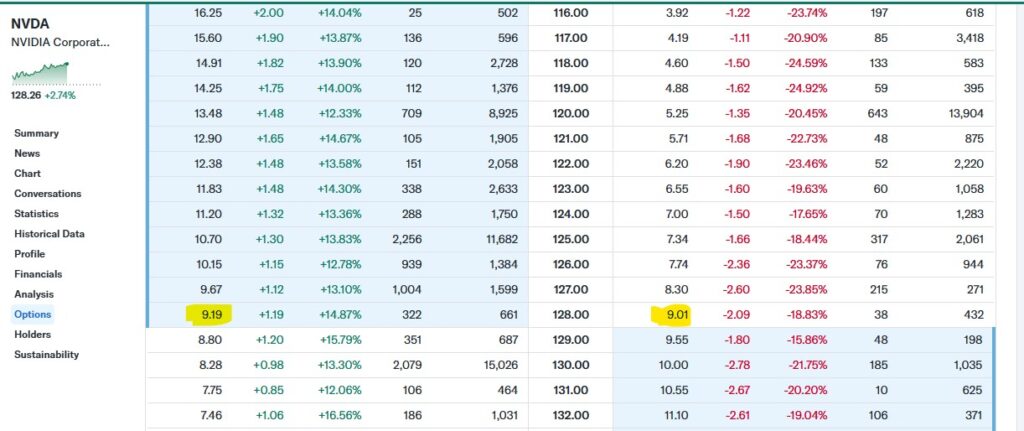Go to the News page
1024x431 pixels.
coord(27,153)
